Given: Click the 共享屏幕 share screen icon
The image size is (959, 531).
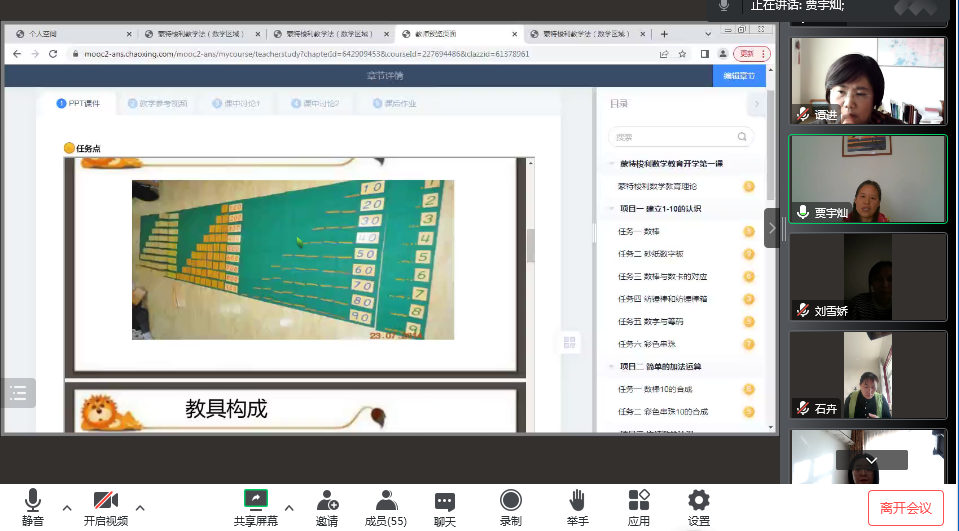Looking at the screenshot, I should pos(257,501).
